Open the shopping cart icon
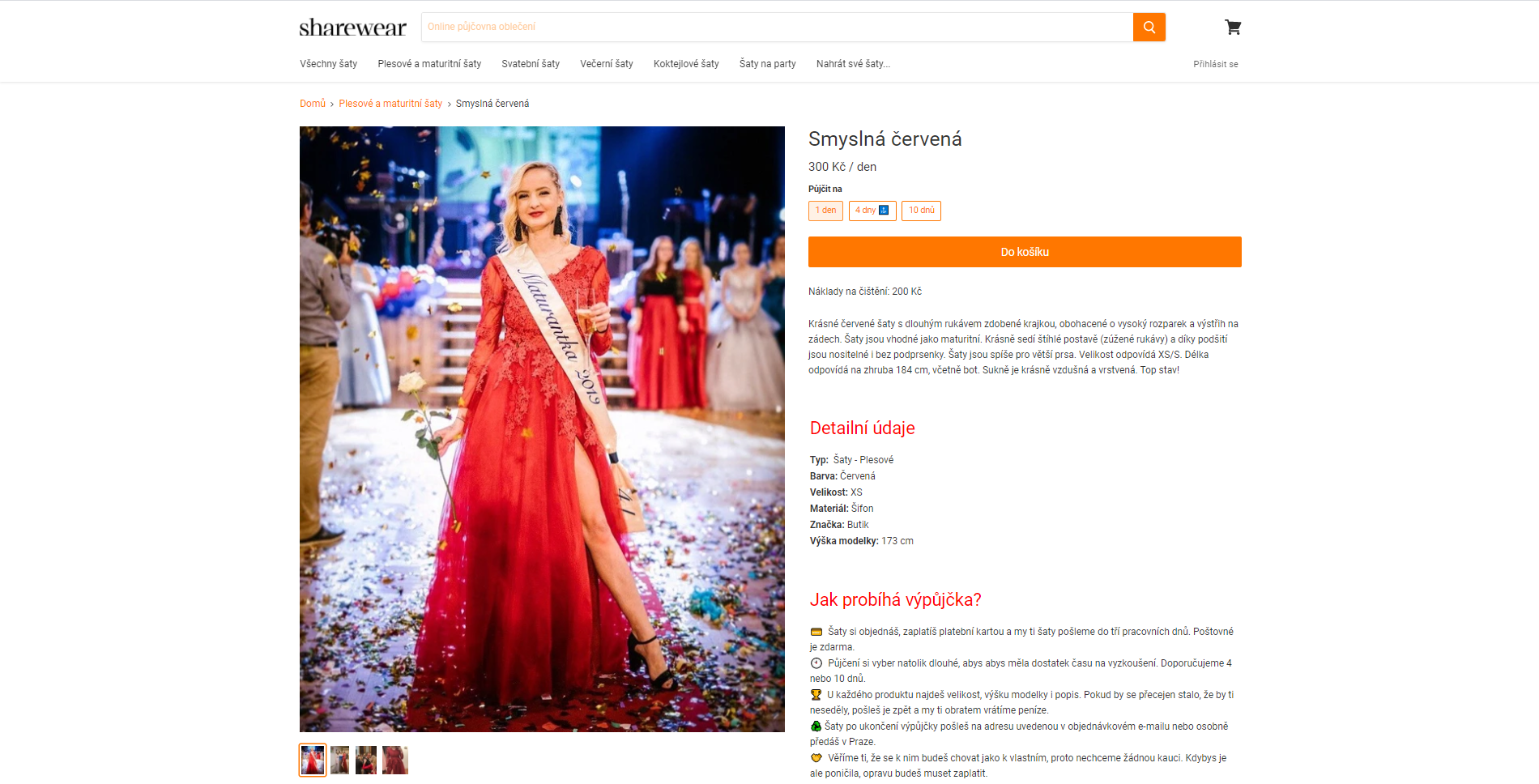 1233,27
